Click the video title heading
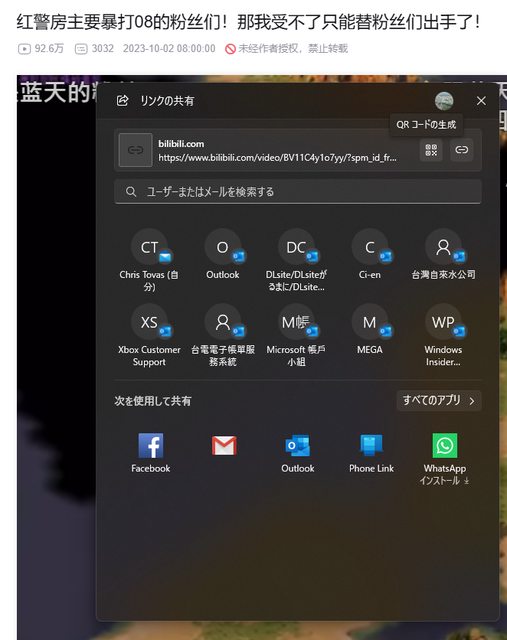Viewport: 507px width, 640px height. point(249,22)
